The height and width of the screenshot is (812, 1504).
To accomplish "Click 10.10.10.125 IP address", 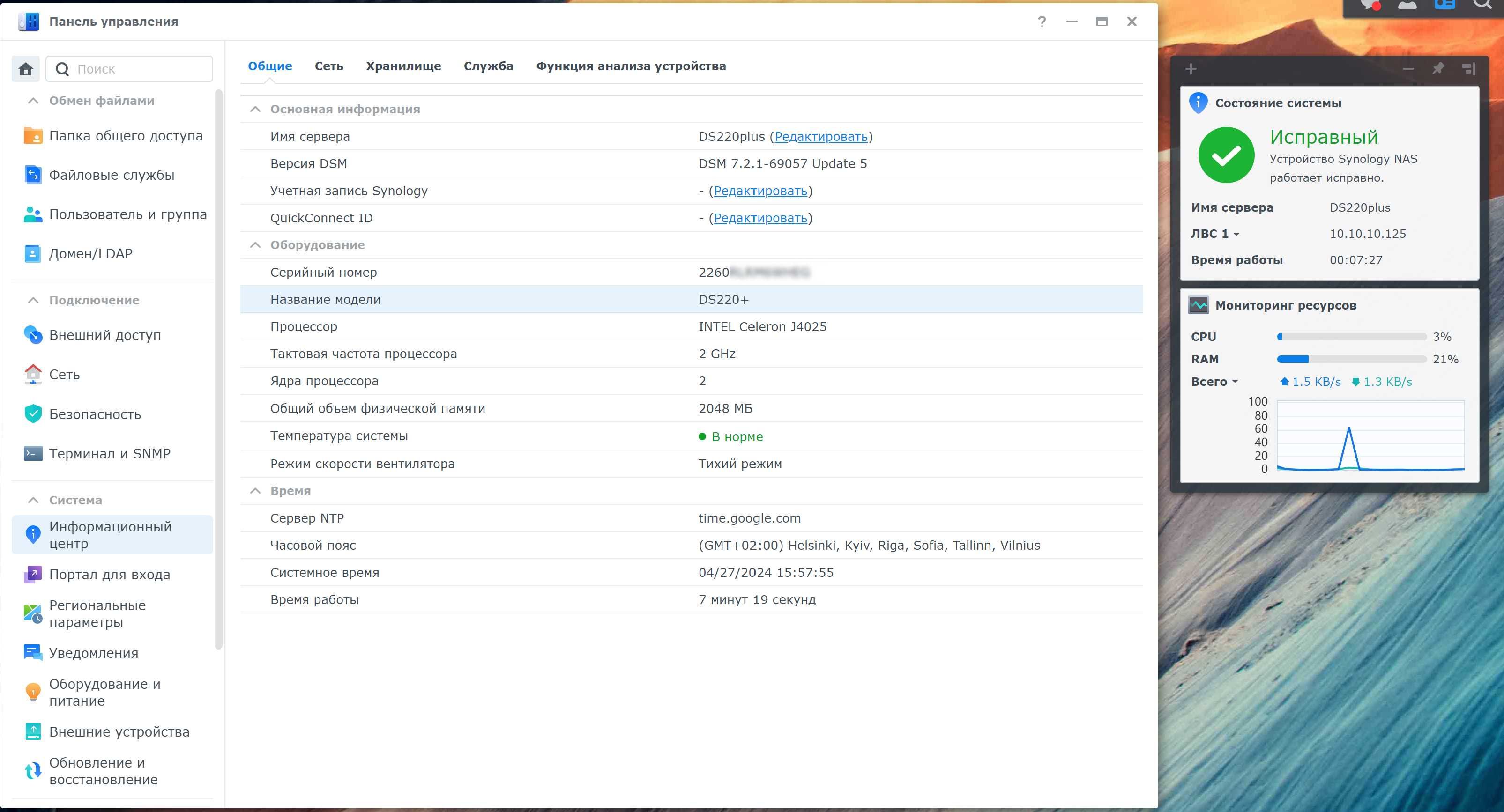I will (x=1367, y=234).
